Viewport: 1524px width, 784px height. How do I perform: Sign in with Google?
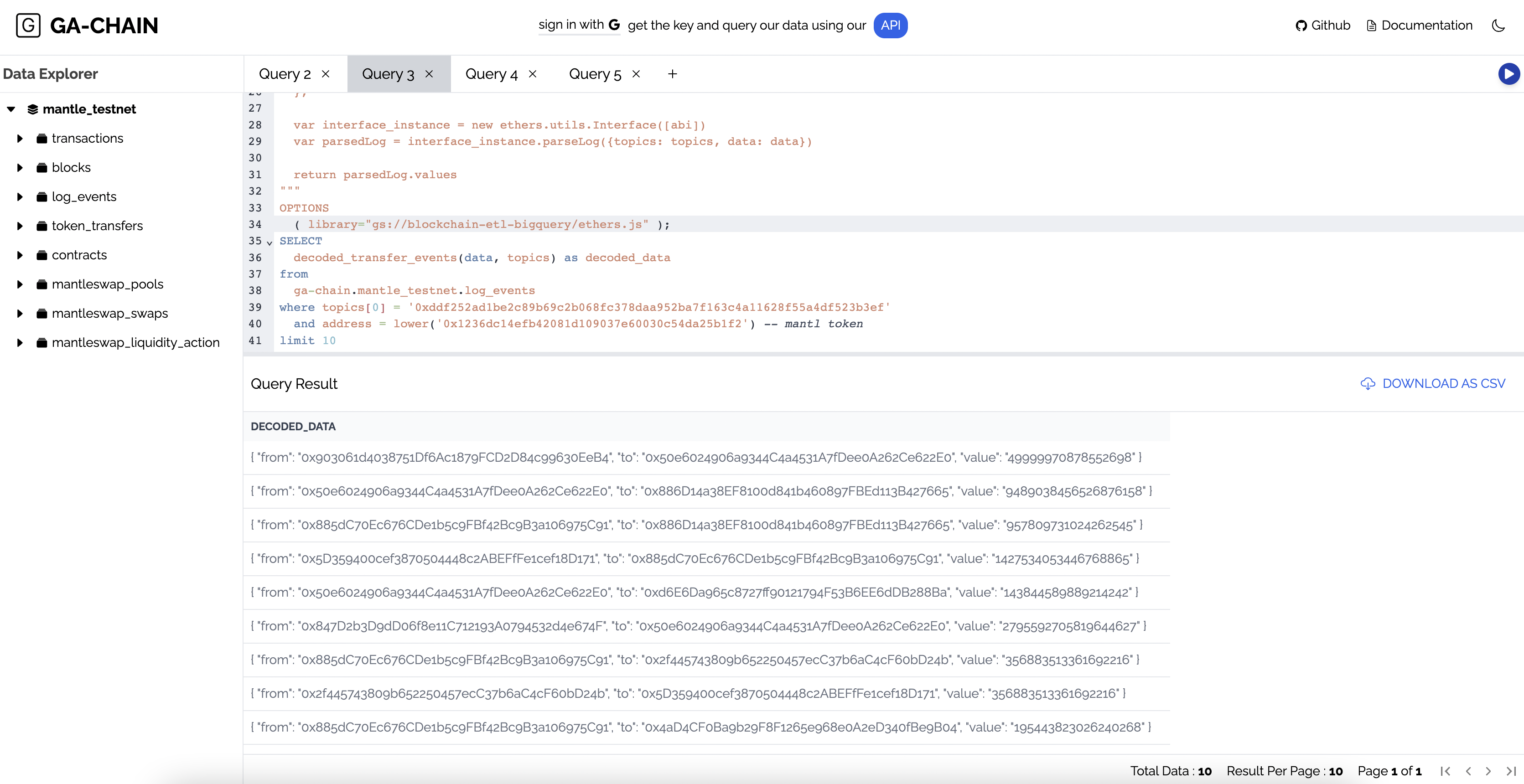click(579, 25)
